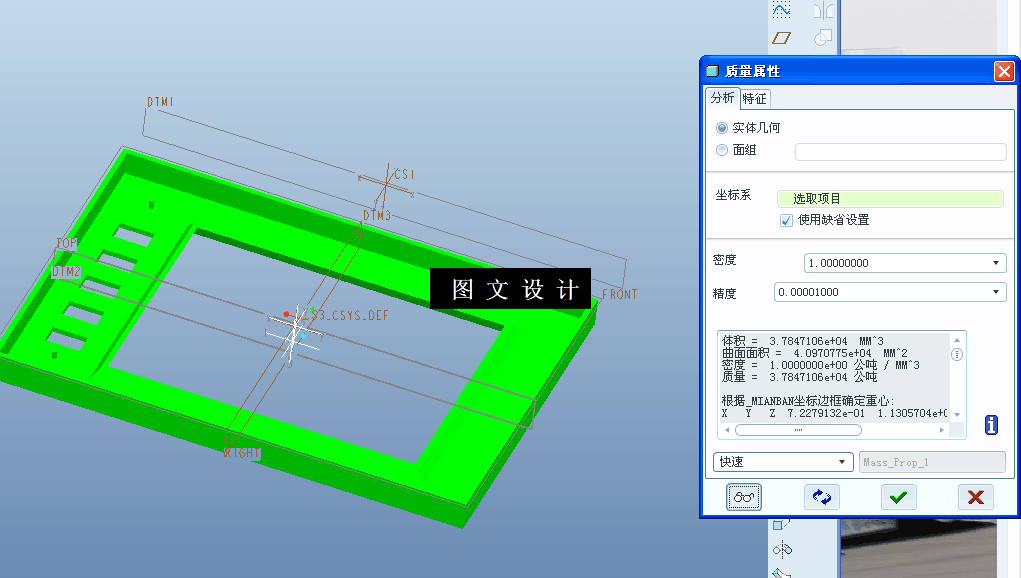Select the CS1 coordinate system label
Viewport: 1021px width, 578px height.
pyautogui.click(x=404, y=174)
